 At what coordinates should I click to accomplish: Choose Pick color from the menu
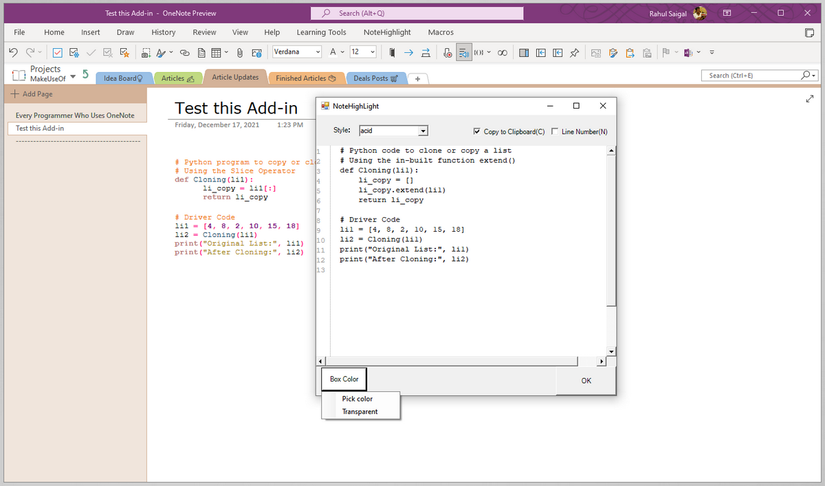357,399
